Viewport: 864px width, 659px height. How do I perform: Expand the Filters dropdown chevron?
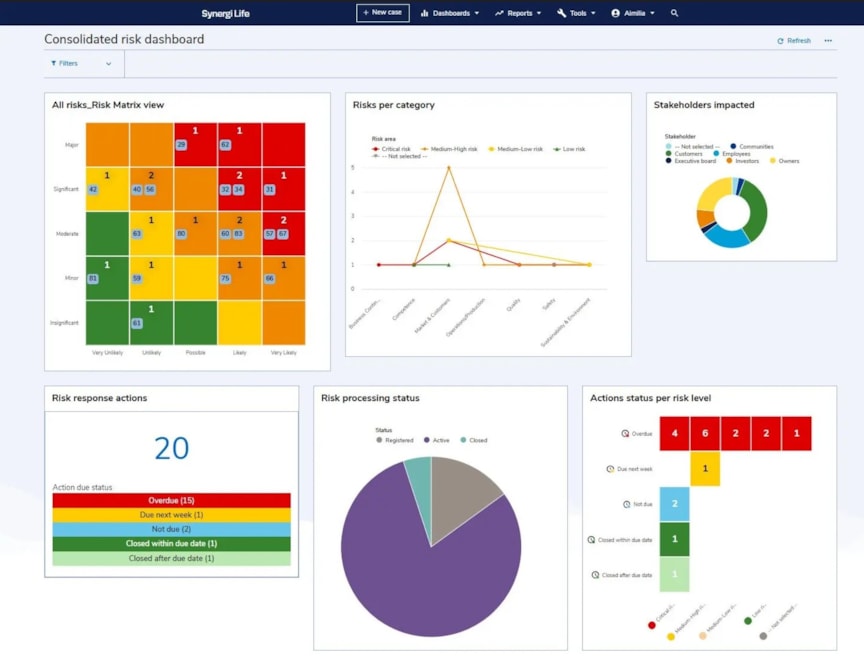[x=110, y=62]
